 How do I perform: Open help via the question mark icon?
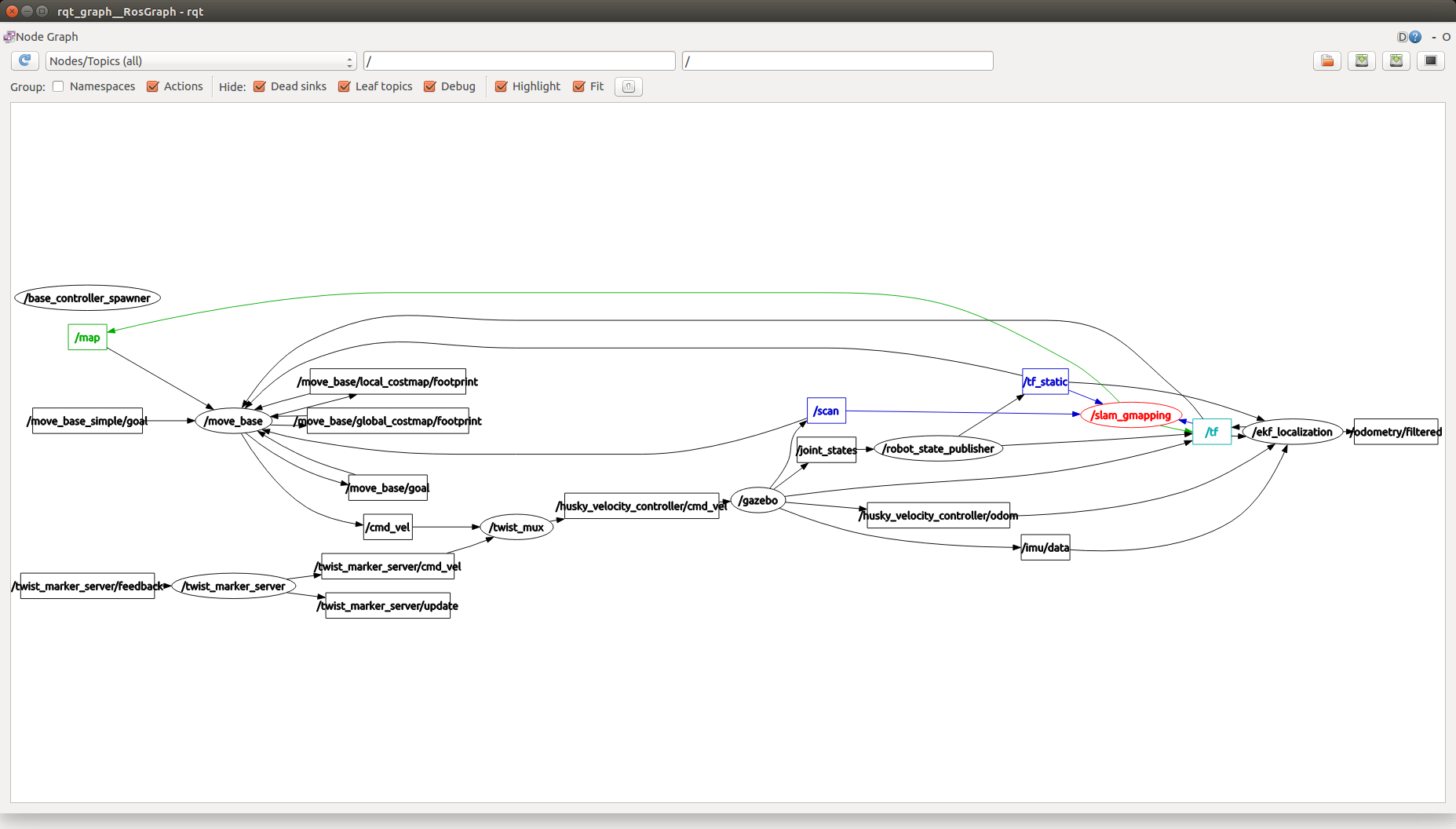click(x=1415, y=36)
